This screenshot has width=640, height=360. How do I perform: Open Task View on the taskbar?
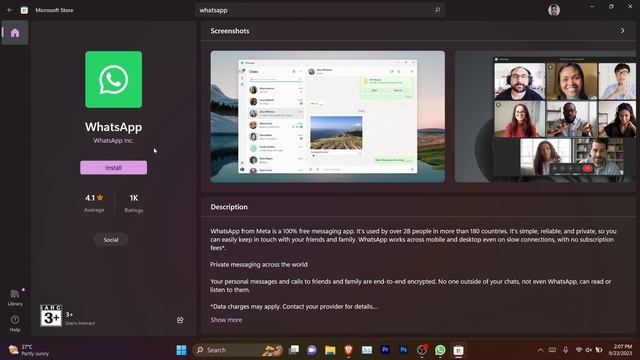(x=293, y=350)
